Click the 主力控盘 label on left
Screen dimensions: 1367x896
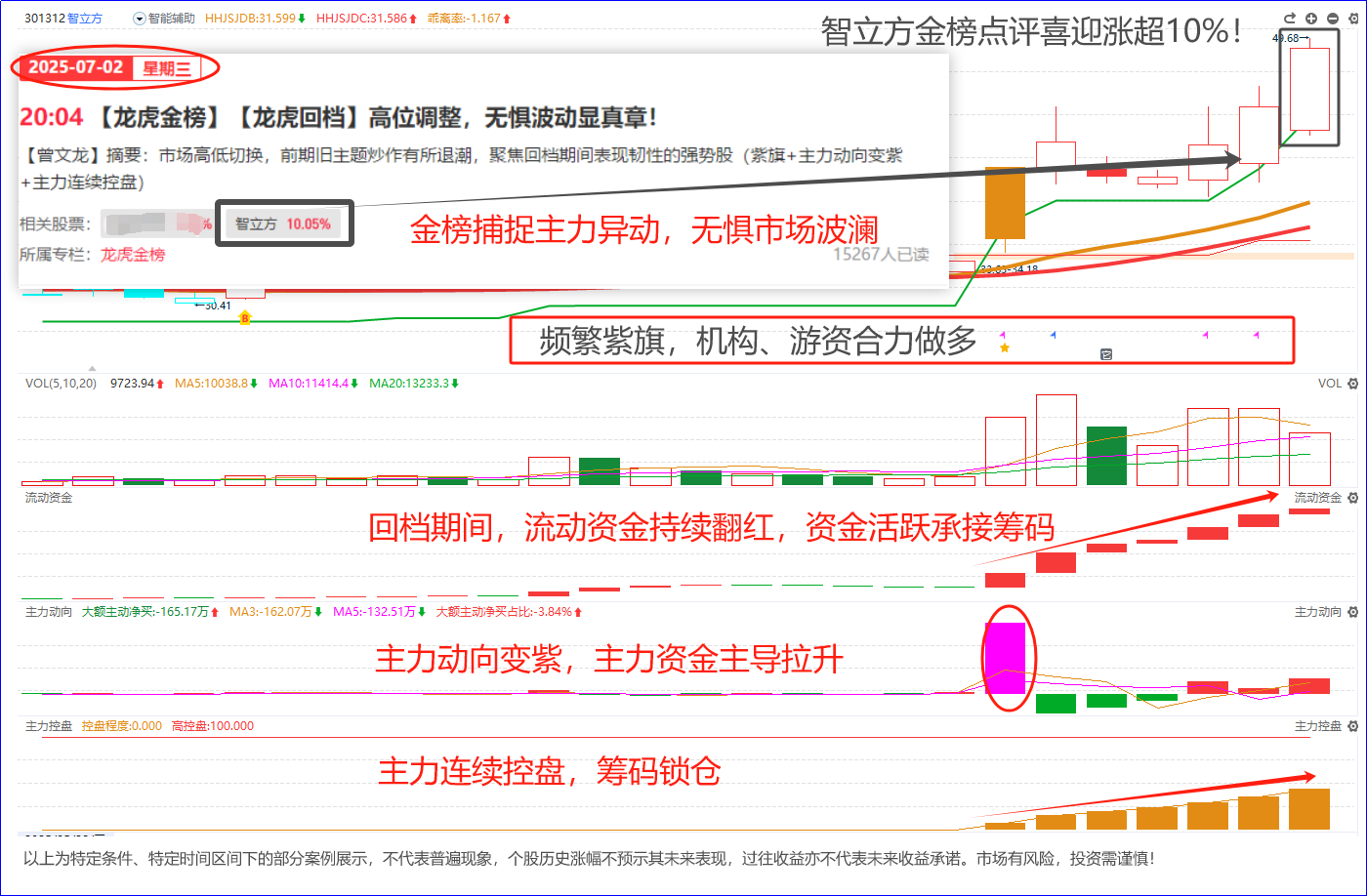(x=49, y=726)
